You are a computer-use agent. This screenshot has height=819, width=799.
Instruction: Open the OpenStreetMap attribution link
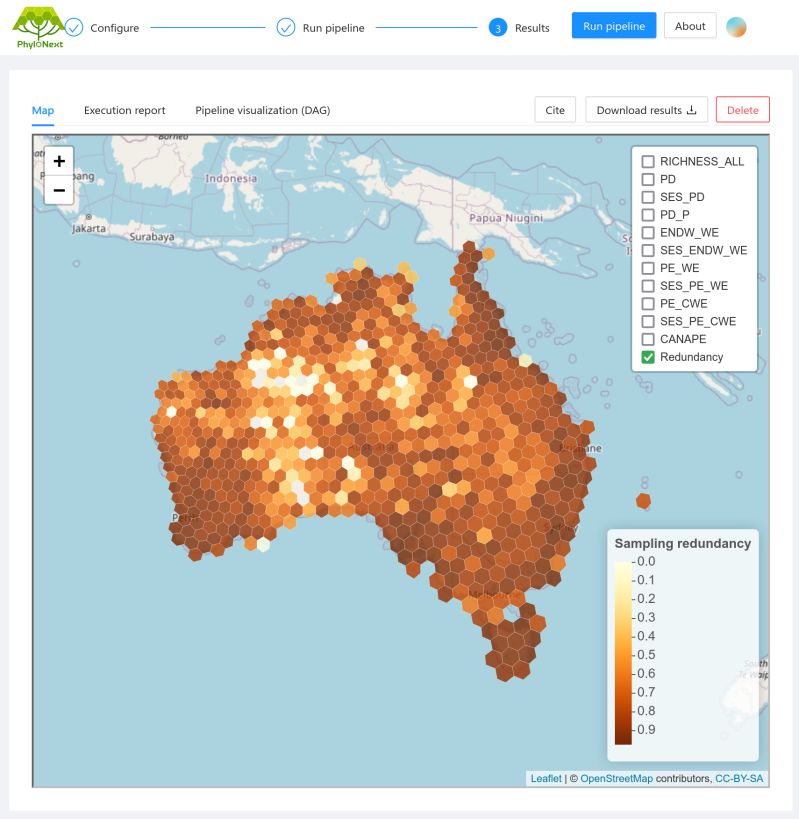point(616,778)
